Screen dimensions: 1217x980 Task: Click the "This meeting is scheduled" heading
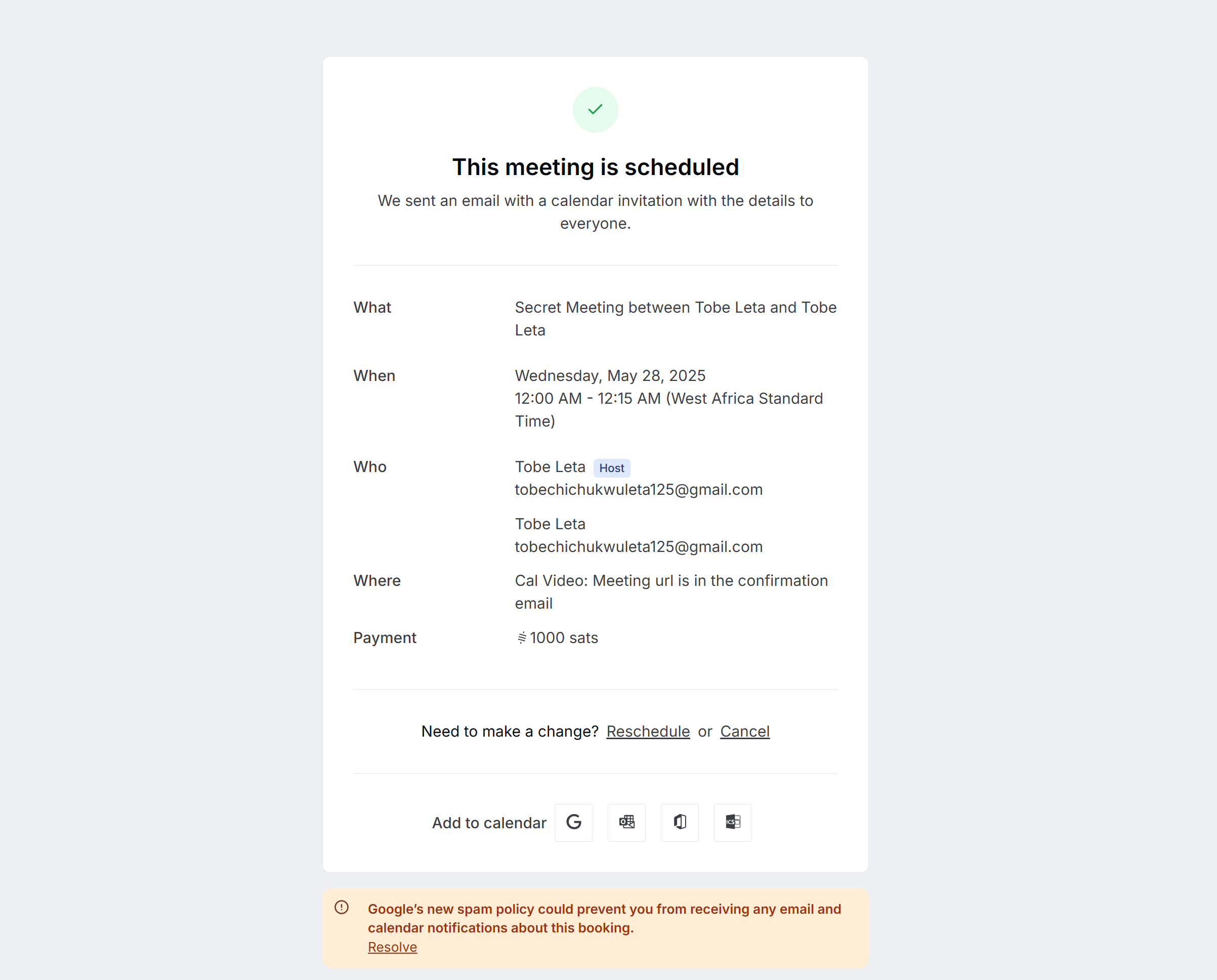coord(596,167)
